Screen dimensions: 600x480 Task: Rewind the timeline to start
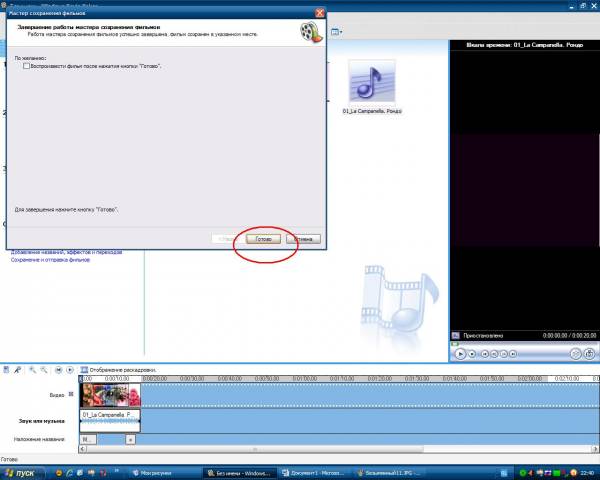[59, 370]
